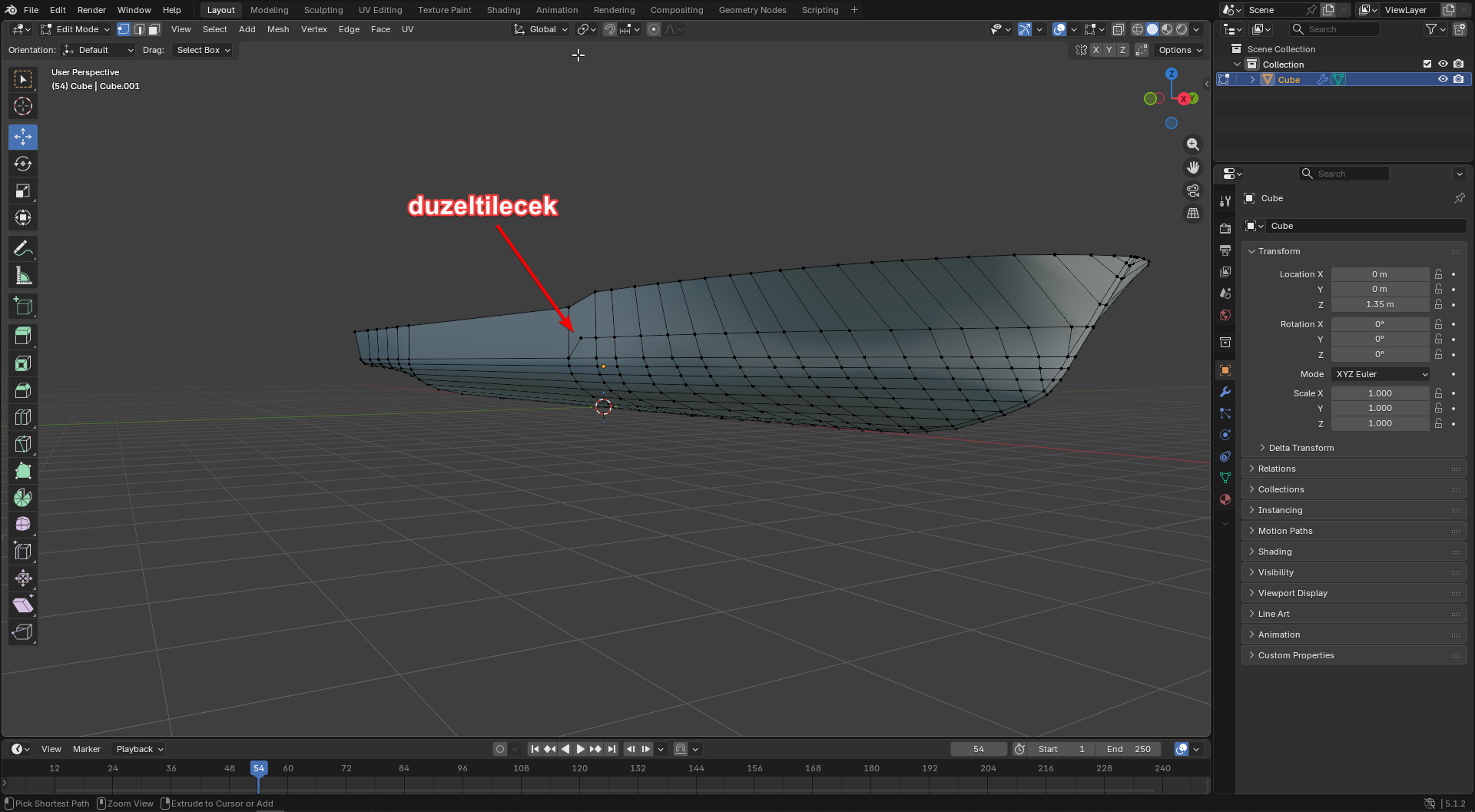This screenshot has height=812, width=1475.
Task: Select the Rotate tool in toolbar
Action: [x=23, y=164]
